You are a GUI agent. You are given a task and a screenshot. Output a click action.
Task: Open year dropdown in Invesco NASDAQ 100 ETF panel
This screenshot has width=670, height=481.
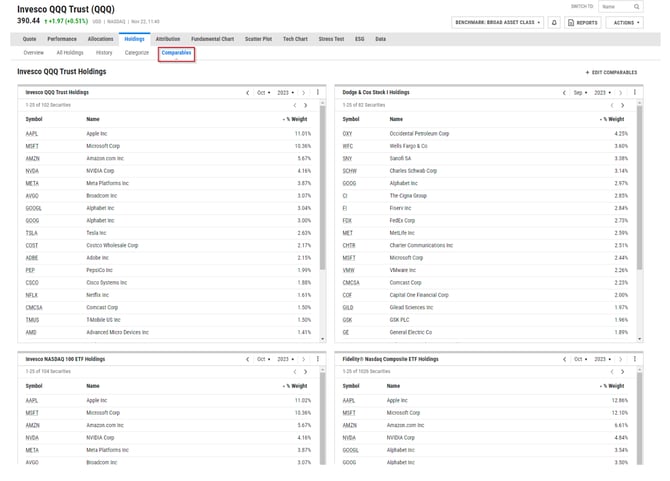click(285, 359)
